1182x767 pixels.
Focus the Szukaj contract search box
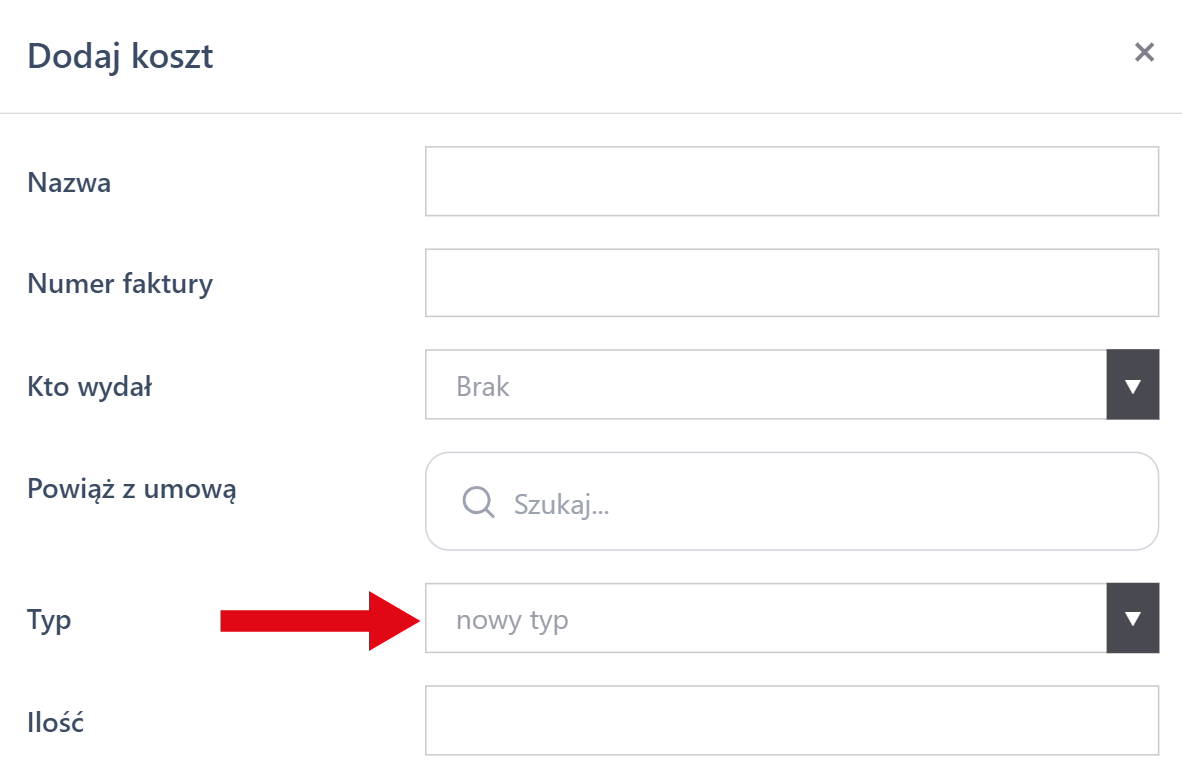pyautogui.click(x=820, y=502)
